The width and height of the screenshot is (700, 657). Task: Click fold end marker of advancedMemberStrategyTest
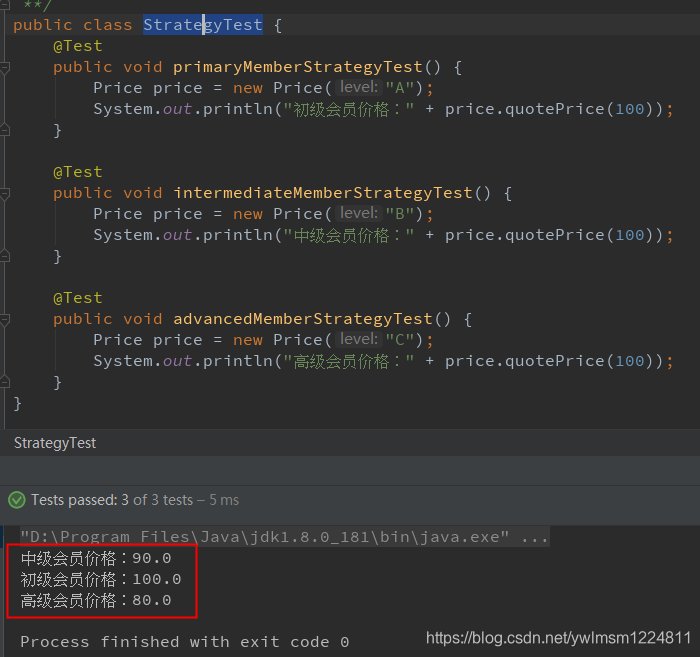(x=5, y=382)
